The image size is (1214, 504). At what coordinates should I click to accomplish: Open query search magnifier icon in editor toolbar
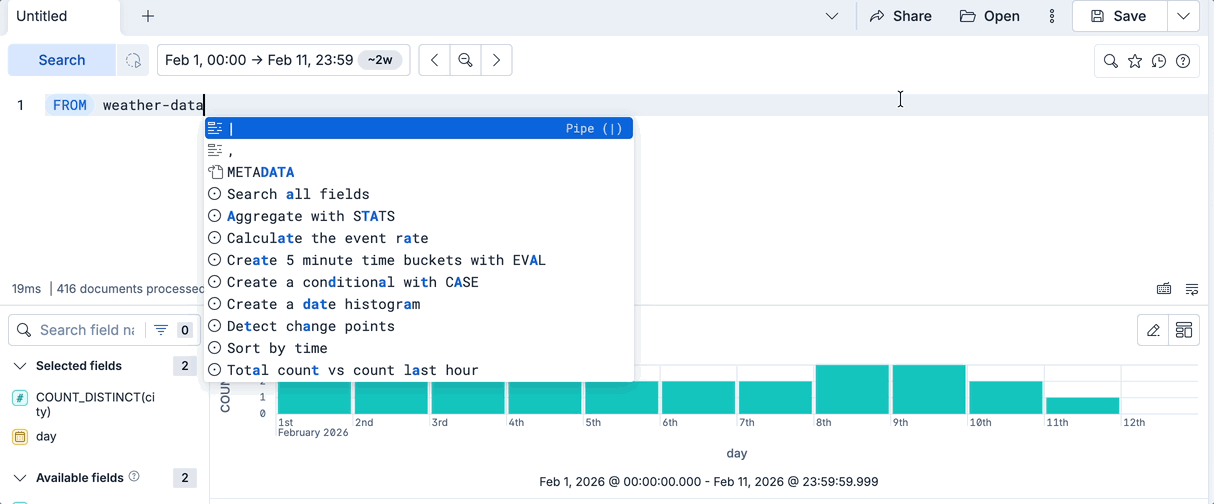[1111, 61]
